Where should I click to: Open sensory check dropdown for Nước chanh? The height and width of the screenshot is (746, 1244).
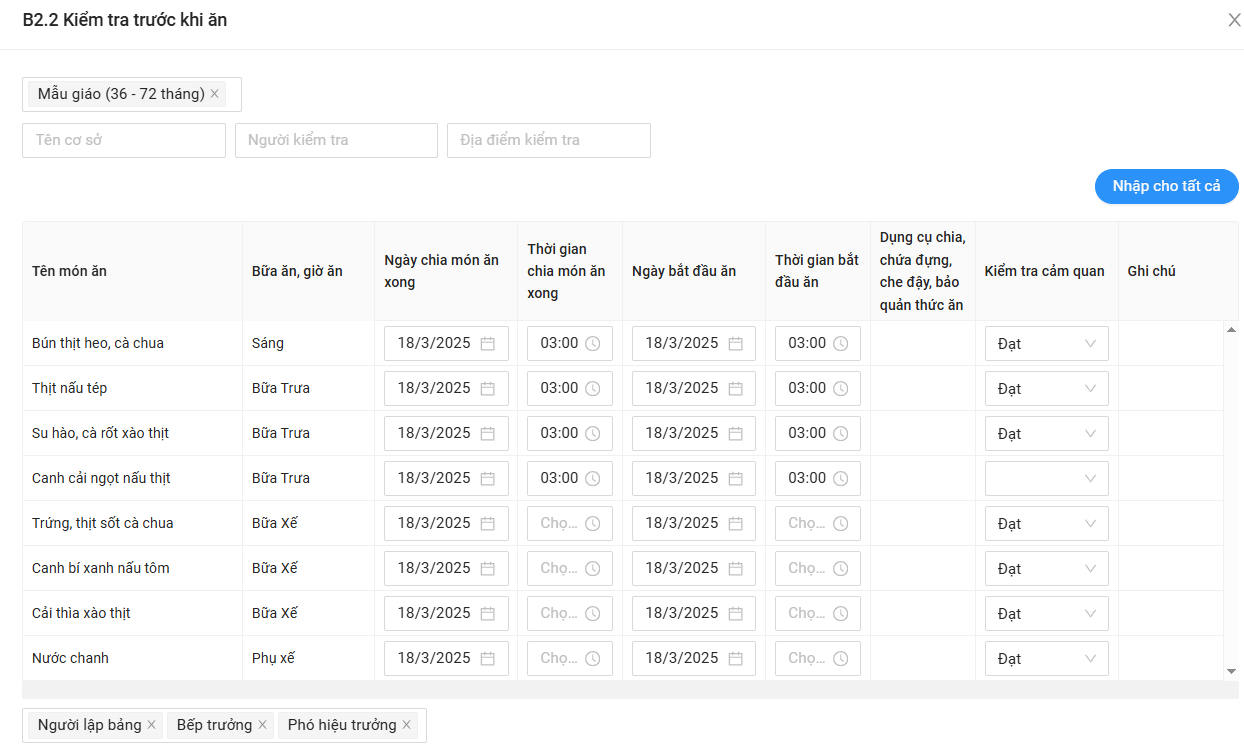click(1046, 658)
